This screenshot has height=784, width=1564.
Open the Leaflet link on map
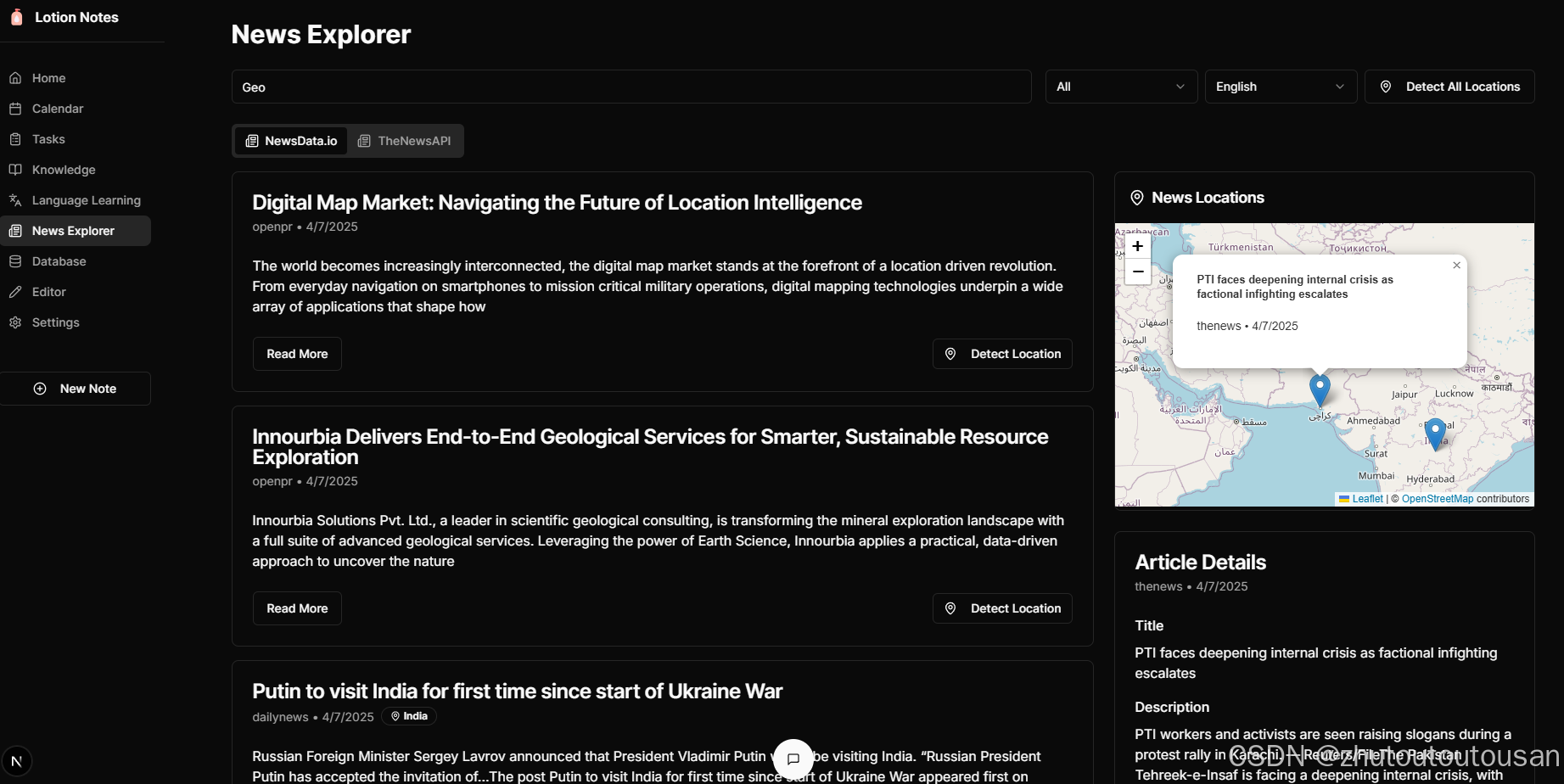pos(1361,499)
